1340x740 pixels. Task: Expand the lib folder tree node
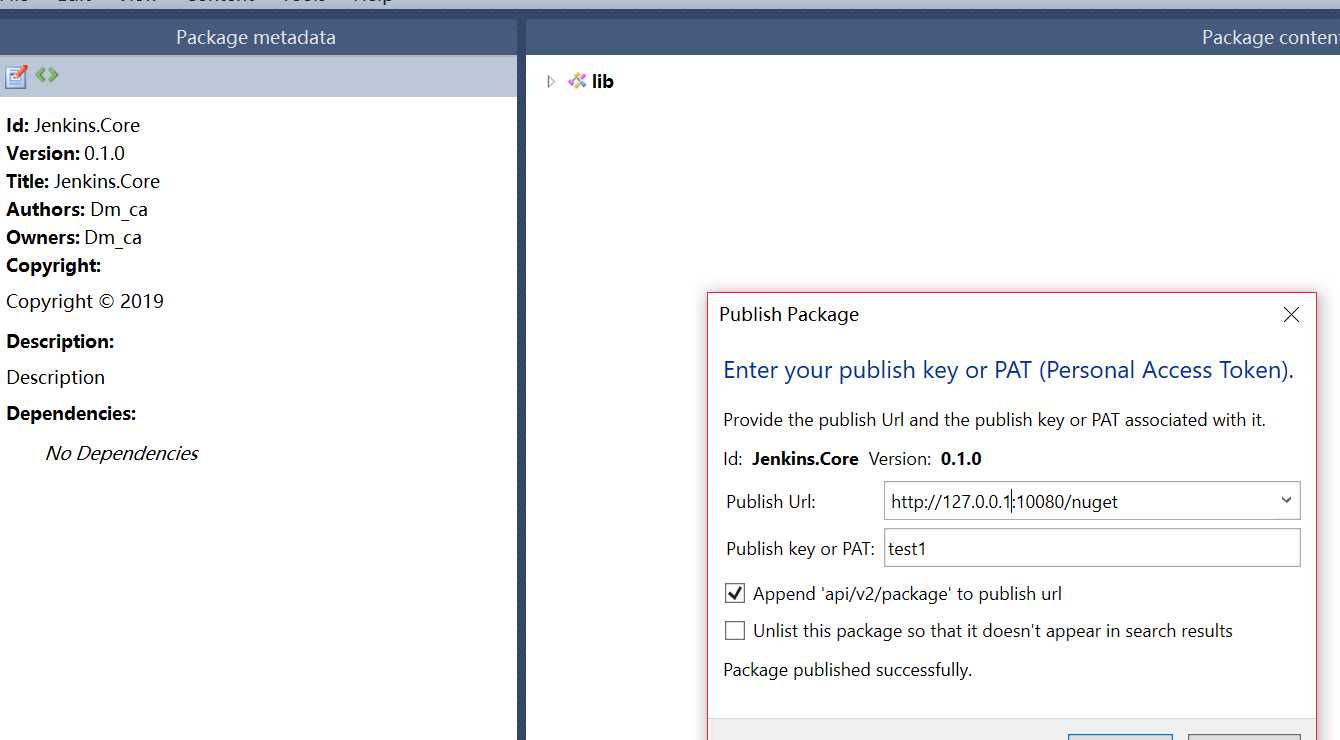(550, 82)
